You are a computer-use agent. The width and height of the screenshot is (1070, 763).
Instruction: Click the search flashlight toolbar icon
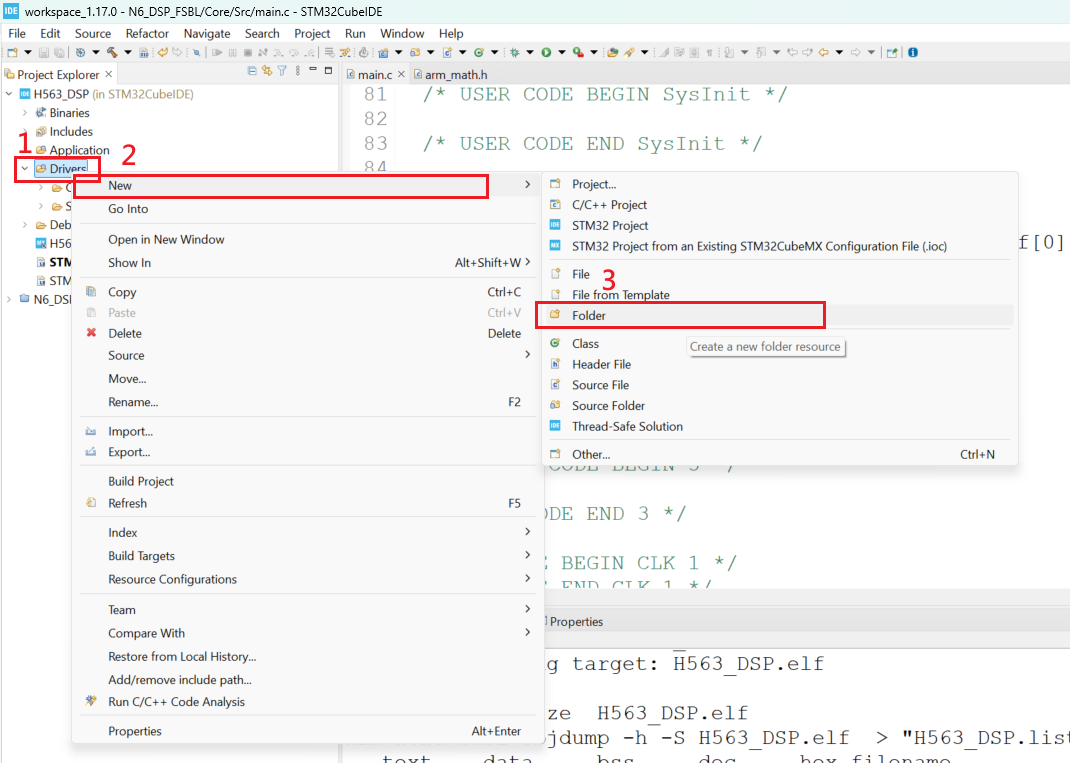coord(629,53)
